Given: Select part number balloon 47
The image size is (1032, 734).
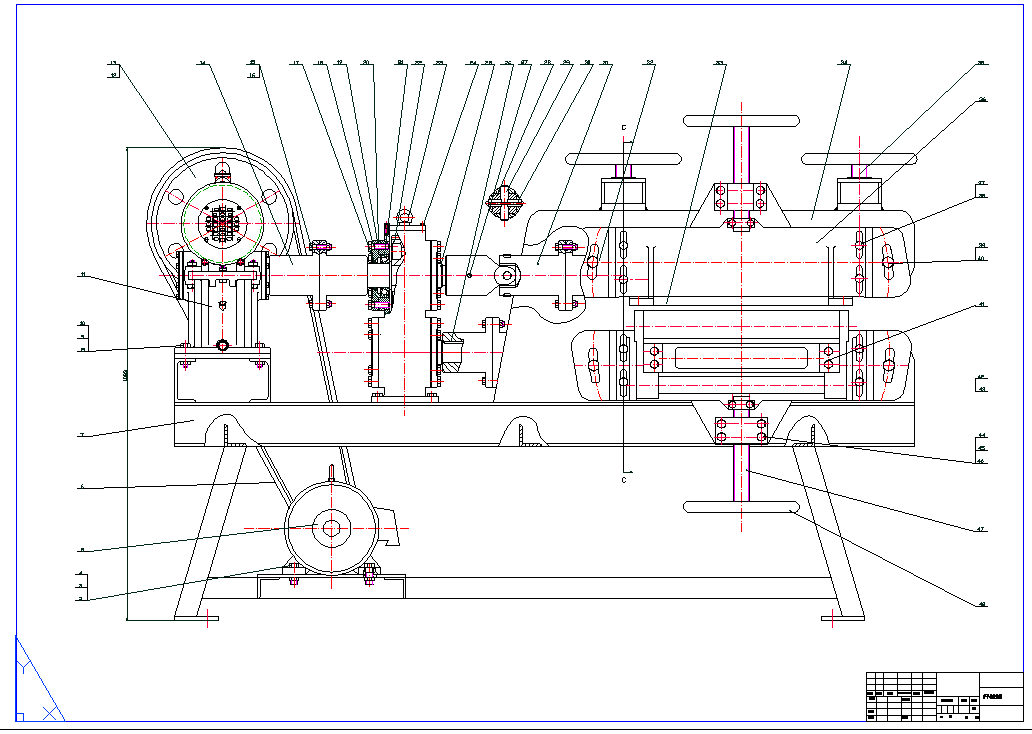Looking at the screenshot, I should point(981,528).
